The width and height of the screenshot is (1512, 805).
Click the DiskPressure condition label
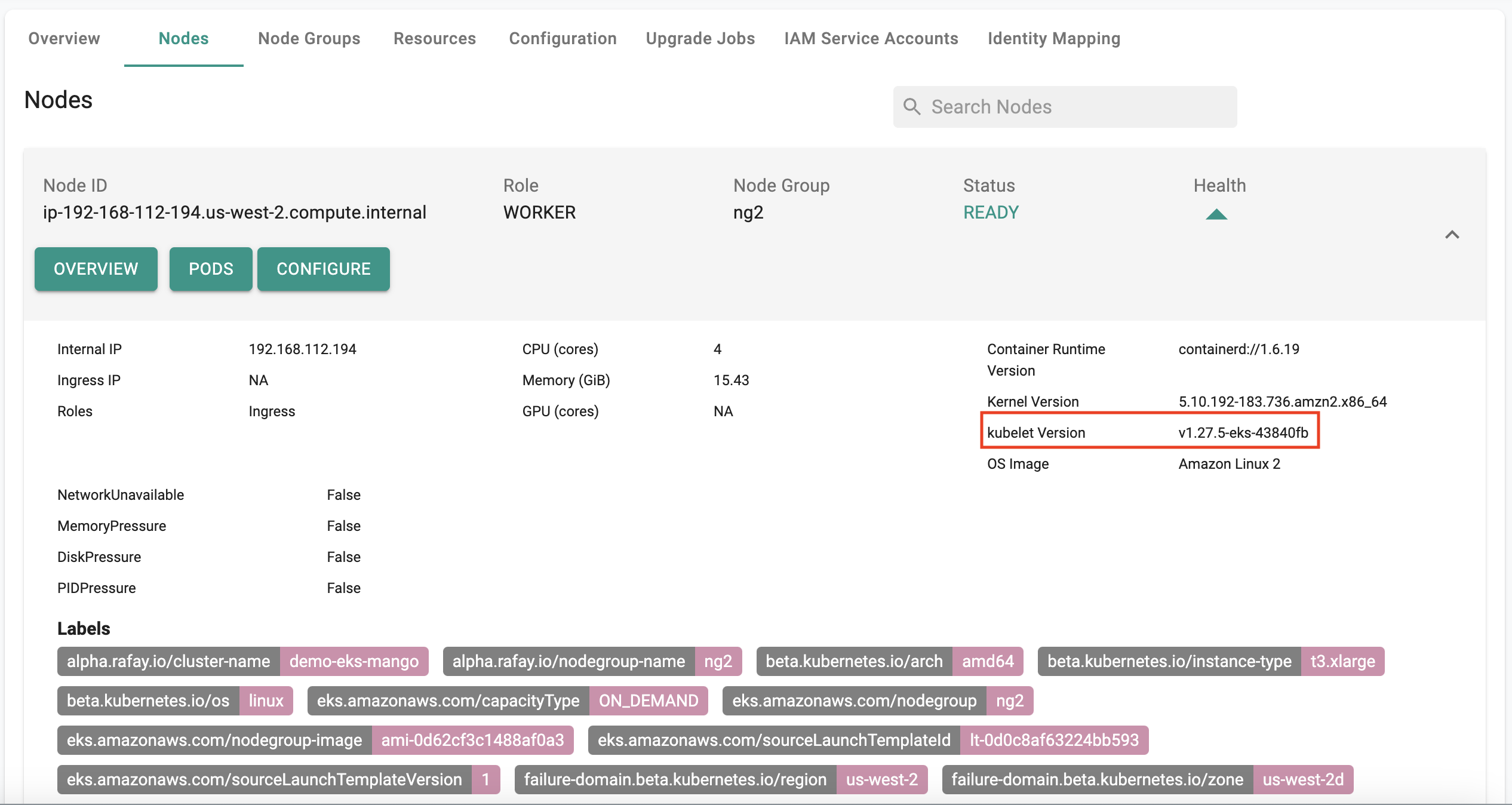[99, 557]
